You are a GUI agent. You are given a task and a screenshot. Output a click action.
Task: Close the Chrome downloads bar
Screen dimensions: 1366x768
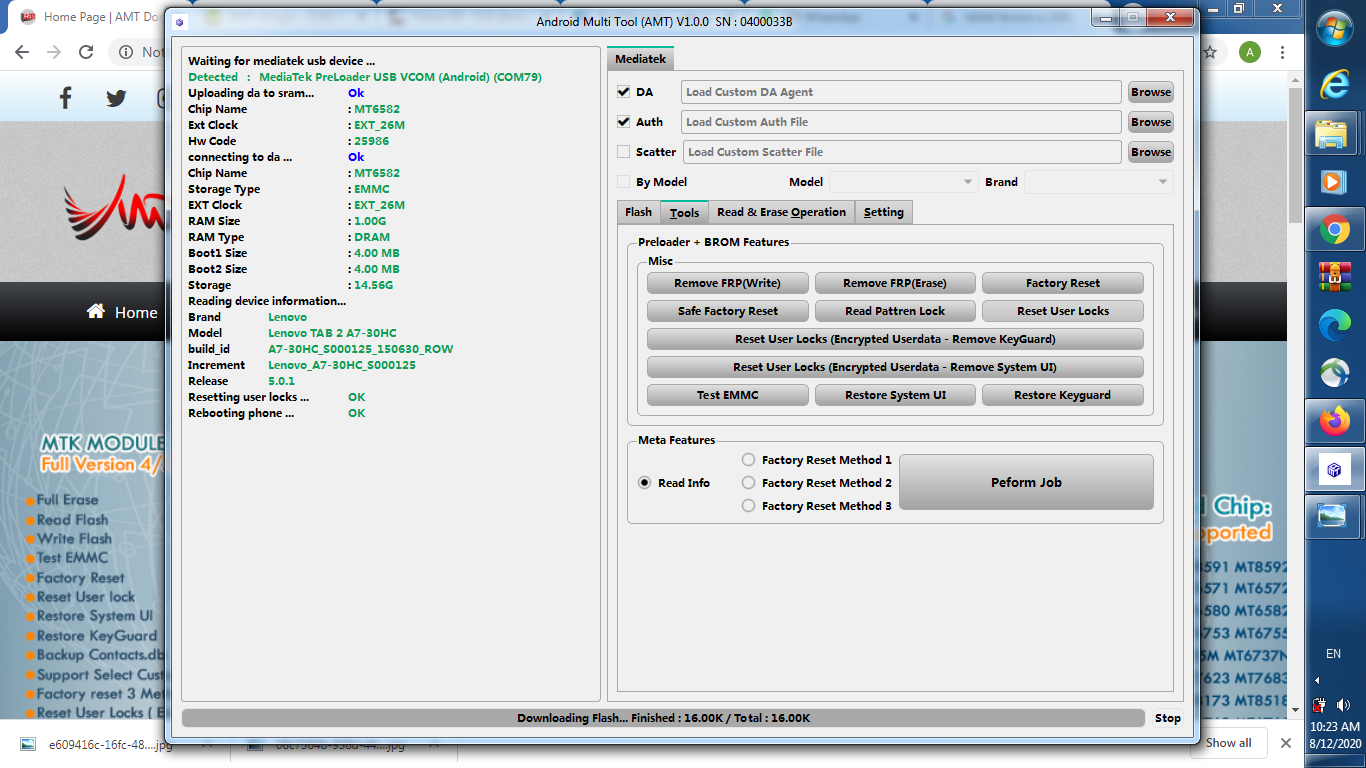point(1286,743)
